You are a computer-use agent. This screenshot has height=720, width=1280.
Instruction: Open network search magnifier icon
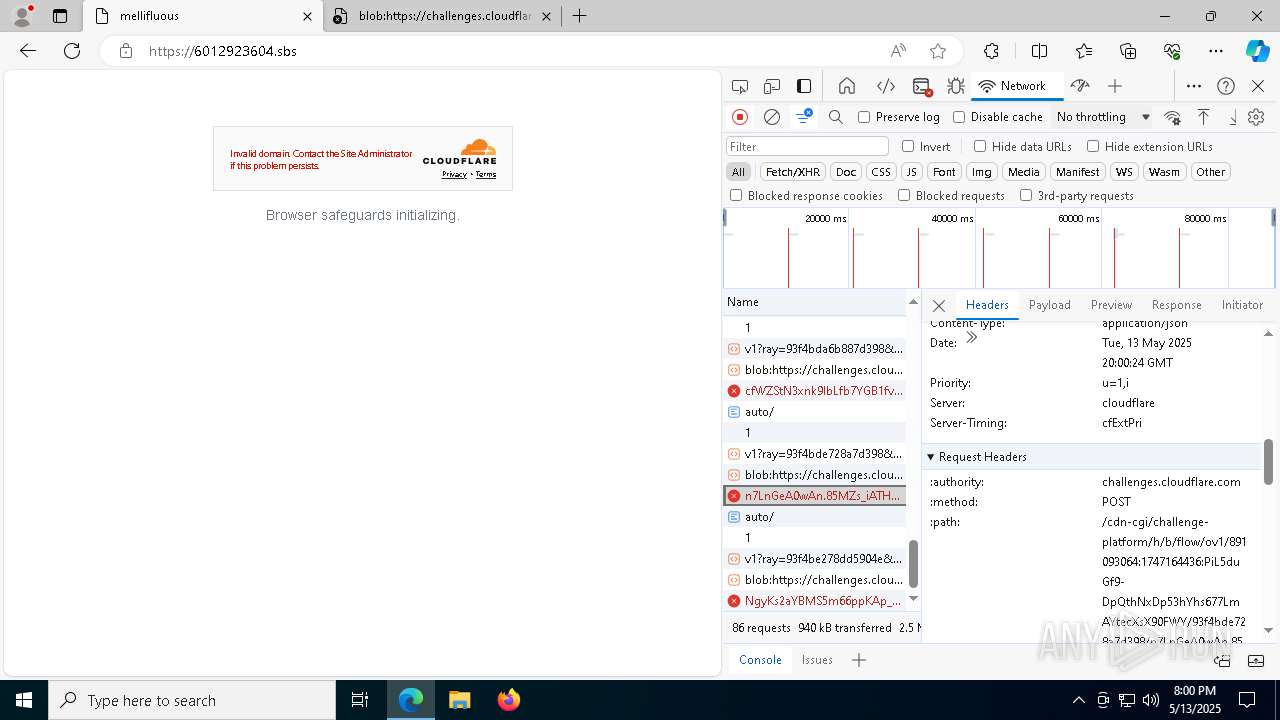836,117
